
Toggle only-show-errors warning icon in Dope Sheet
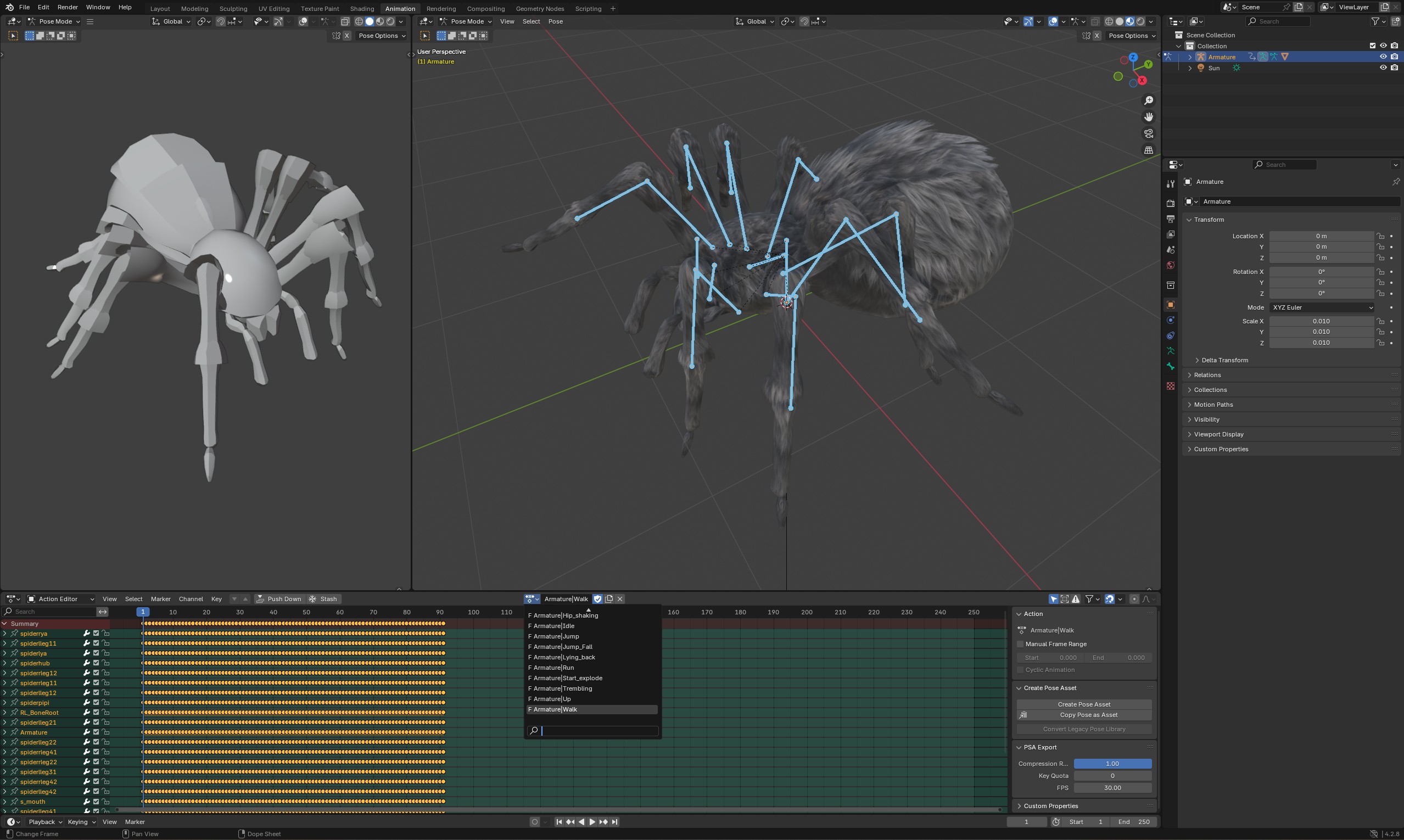pyautogui.click(x=1076, y=598)
